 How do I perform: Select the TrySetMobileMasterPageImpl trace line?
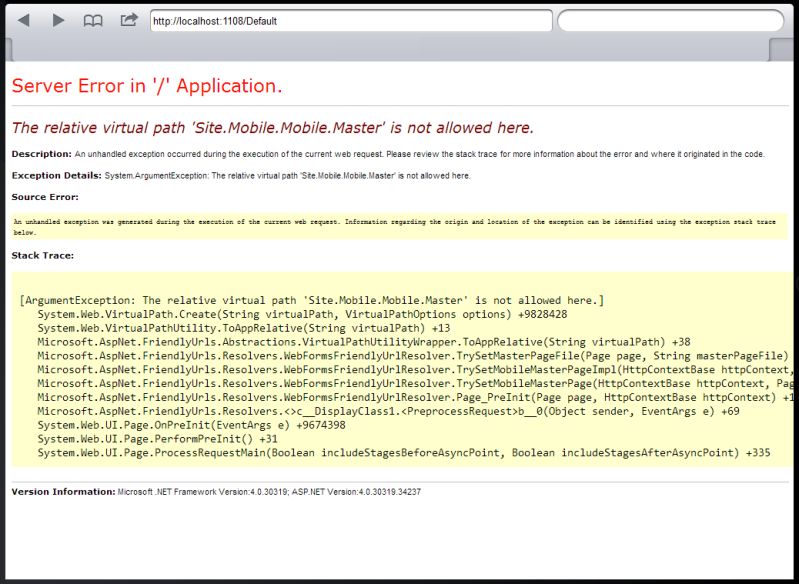[415, 369]
